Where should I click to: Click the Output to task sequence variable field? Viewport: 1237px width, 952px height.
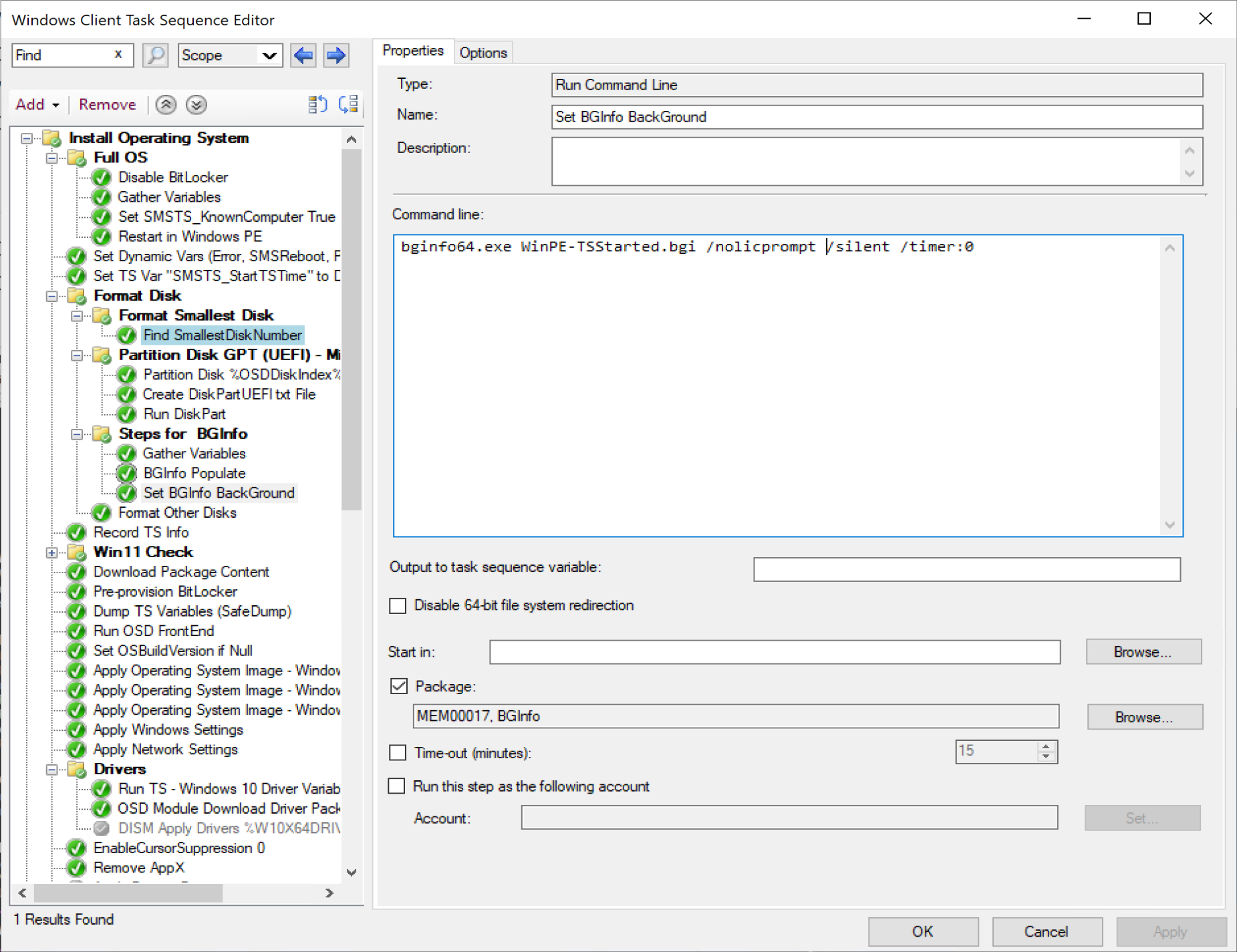pyautogui.click(x=966, y=569)
